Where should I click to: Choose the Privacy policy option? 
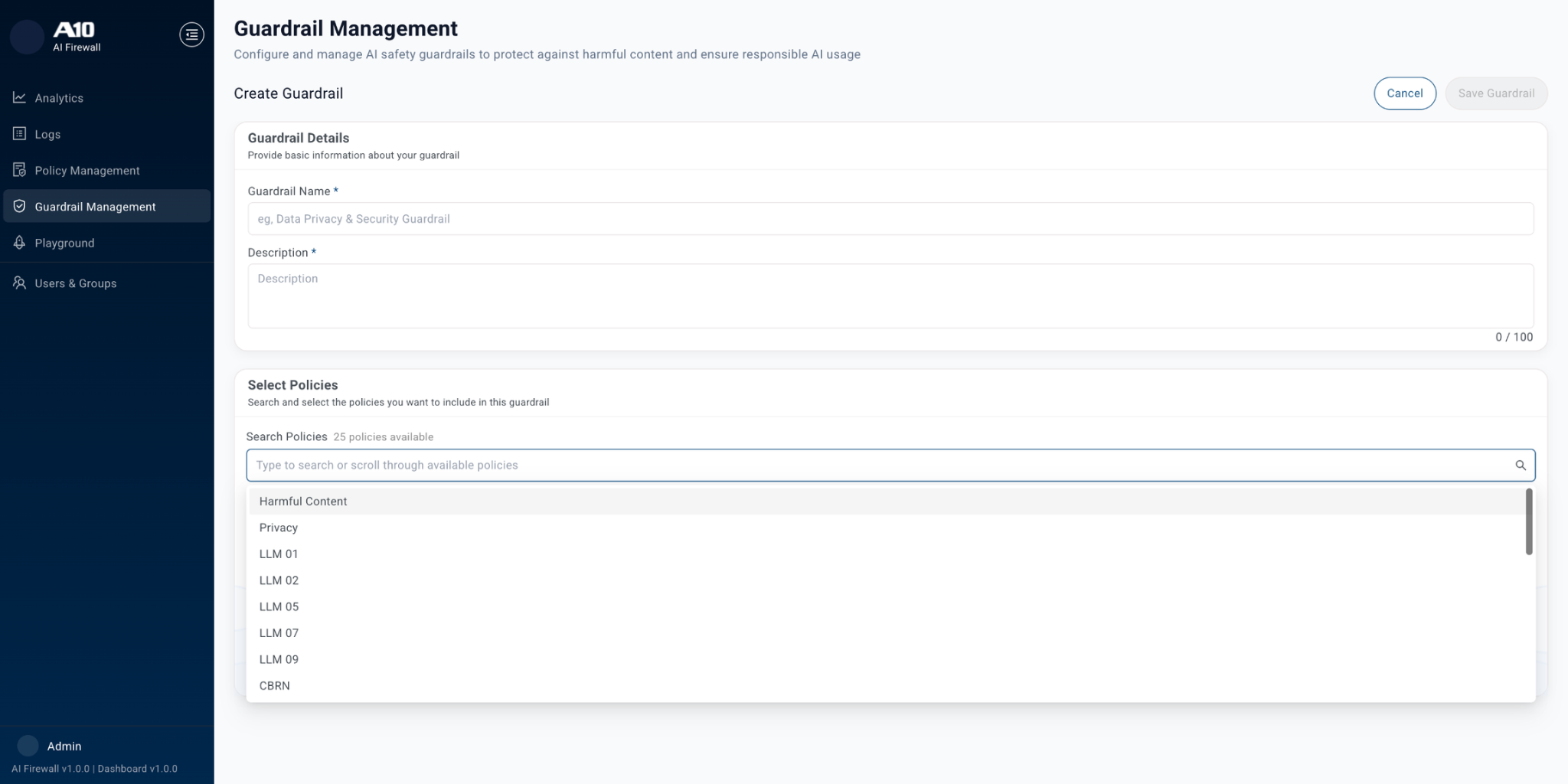point(279,528)
